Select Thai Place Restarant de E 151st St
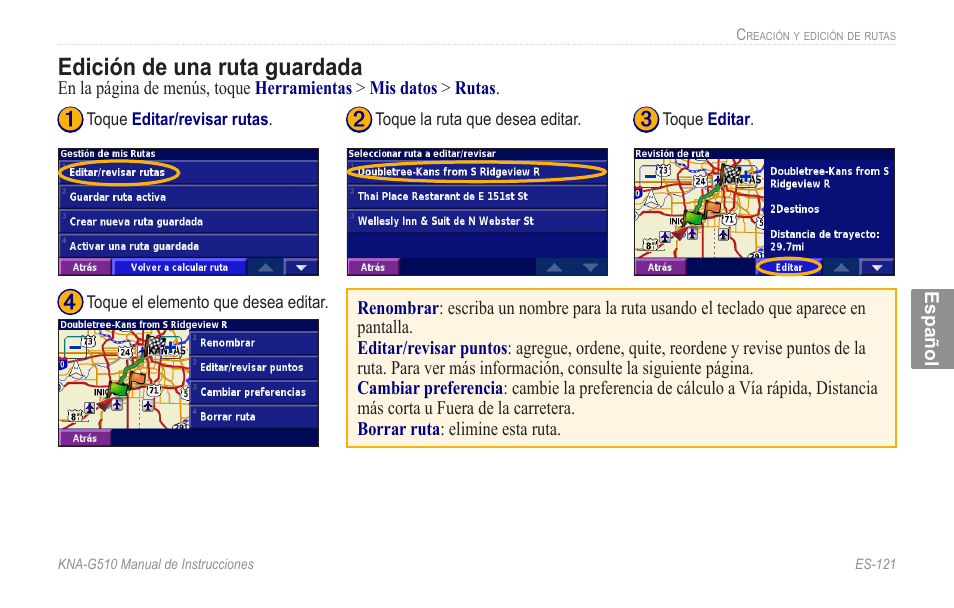 click(x=477, y=196)
